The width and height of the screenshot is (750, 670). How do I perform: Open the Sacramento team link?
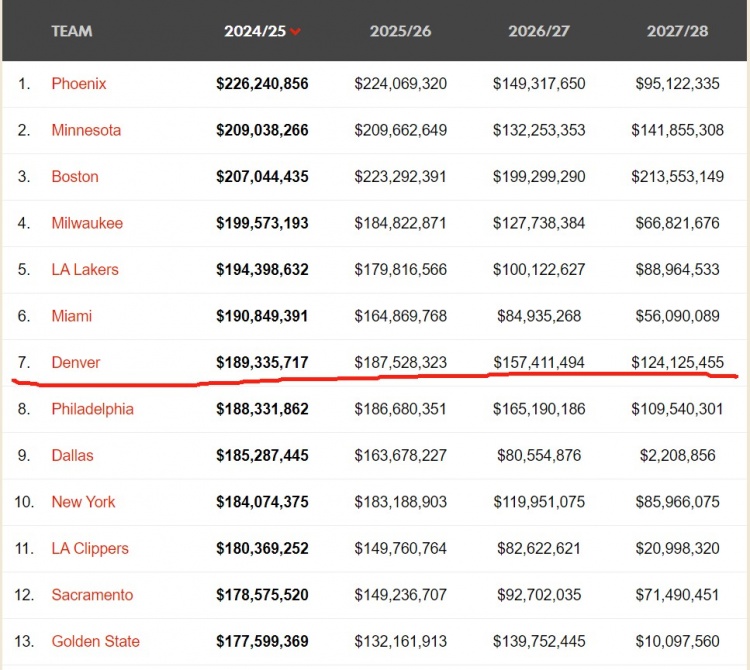[x=92, y=594]
